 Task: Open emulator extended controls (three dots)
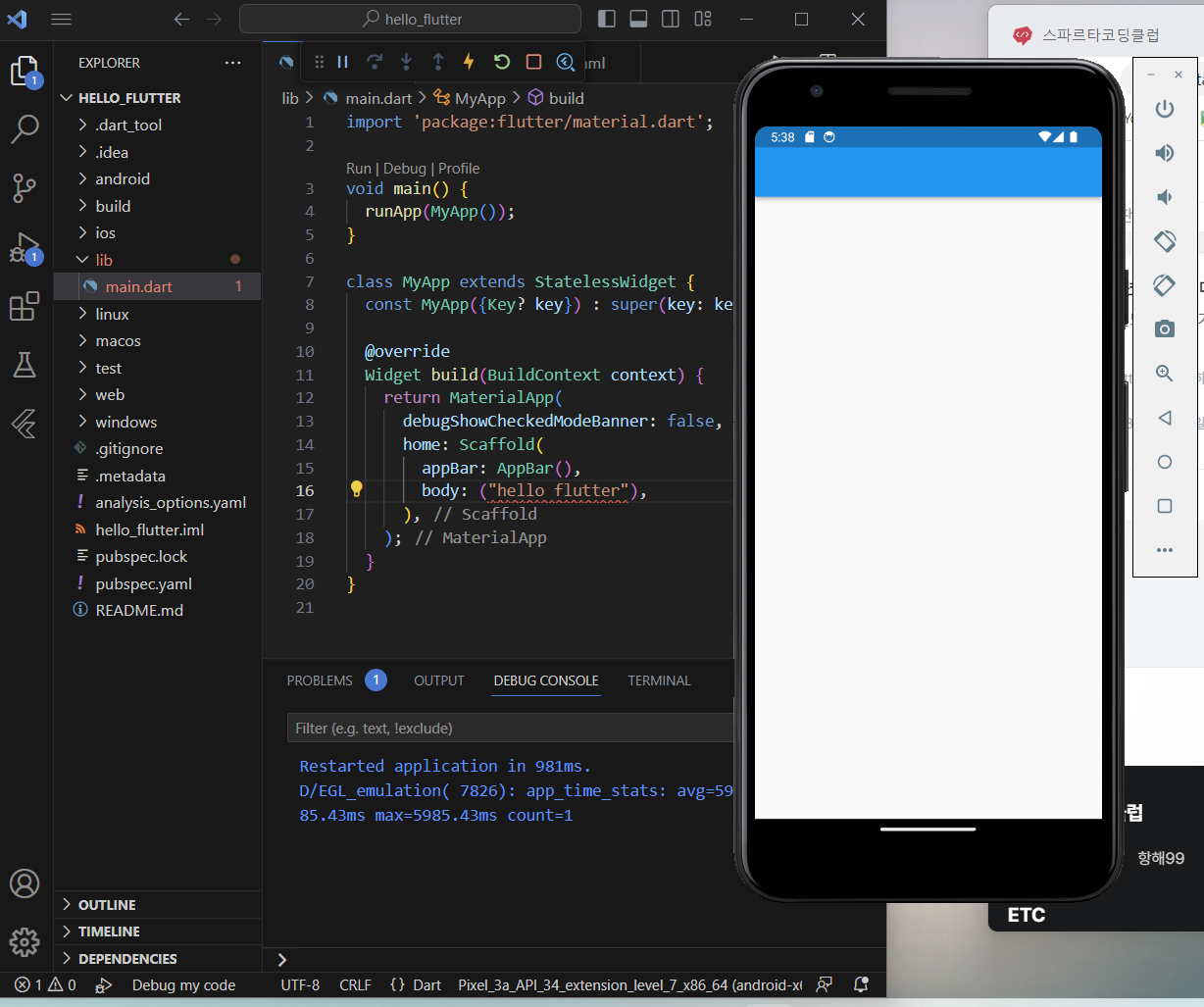(1165, 550)
